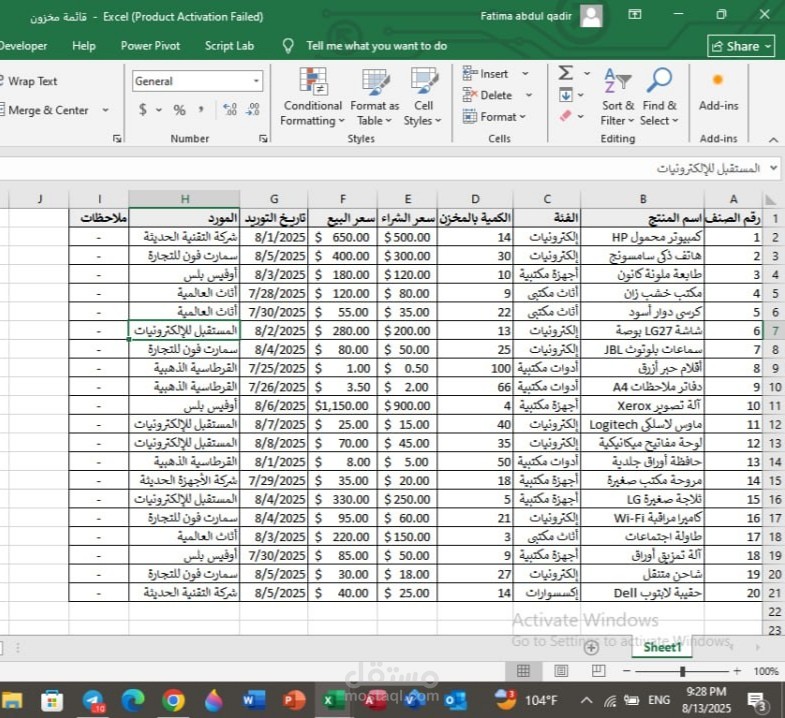Select column H header
The height and width of the screenshot is (718, 785).
click(x=184, y=199)
